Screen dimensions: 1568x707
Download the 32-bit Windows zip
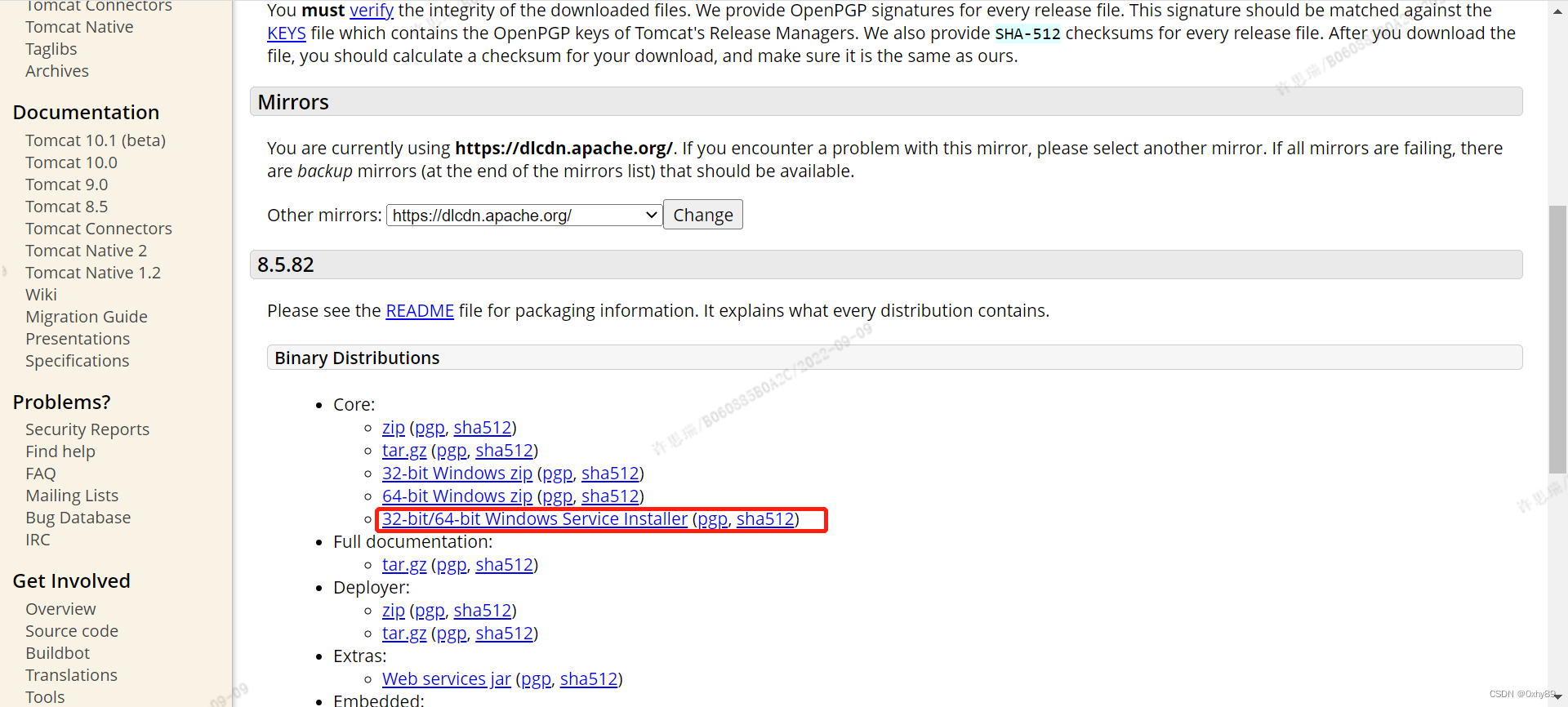click(457, 474)
